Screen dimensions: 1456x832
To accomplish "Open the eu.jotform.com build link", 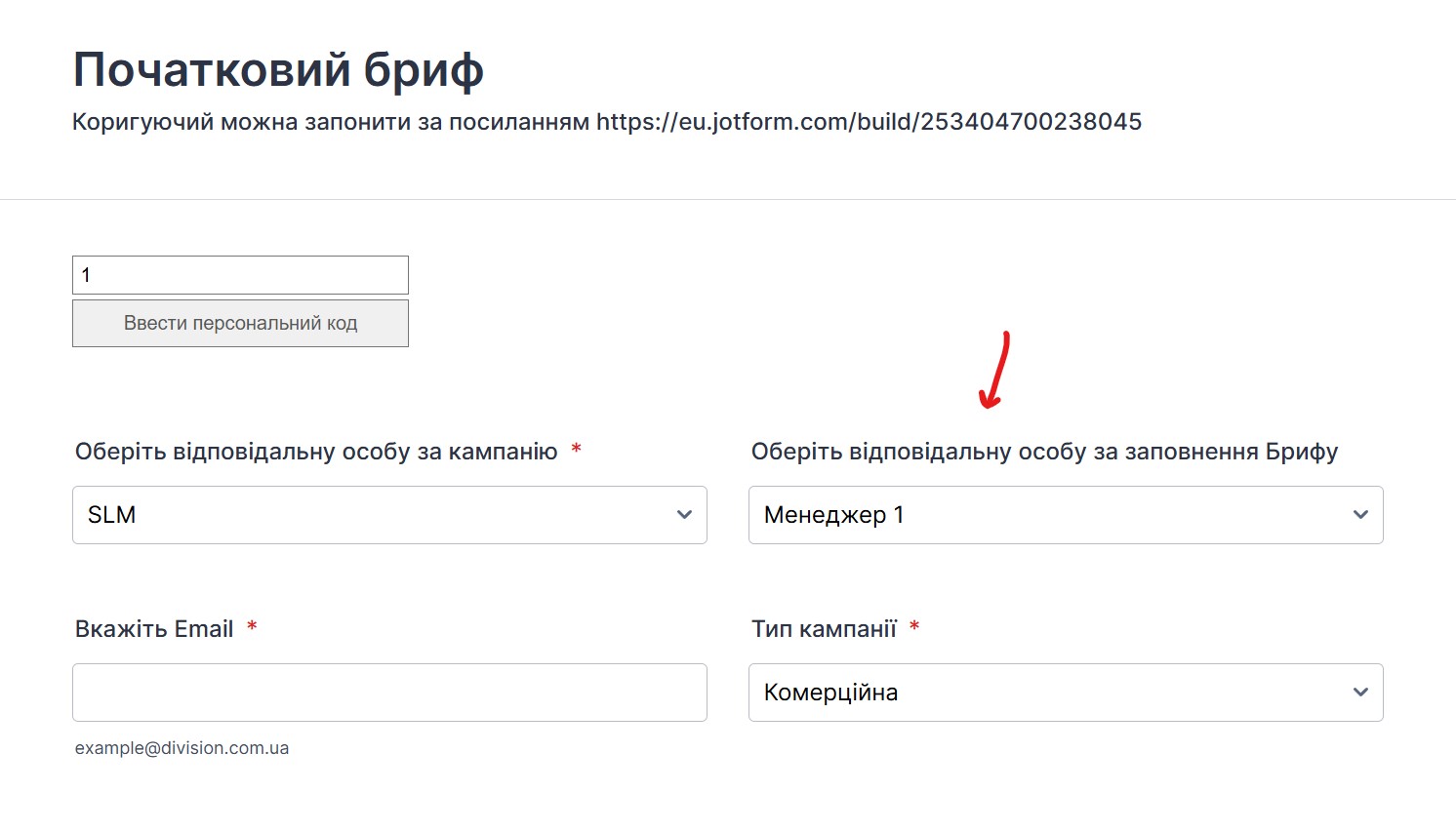I will coord(869,122).
